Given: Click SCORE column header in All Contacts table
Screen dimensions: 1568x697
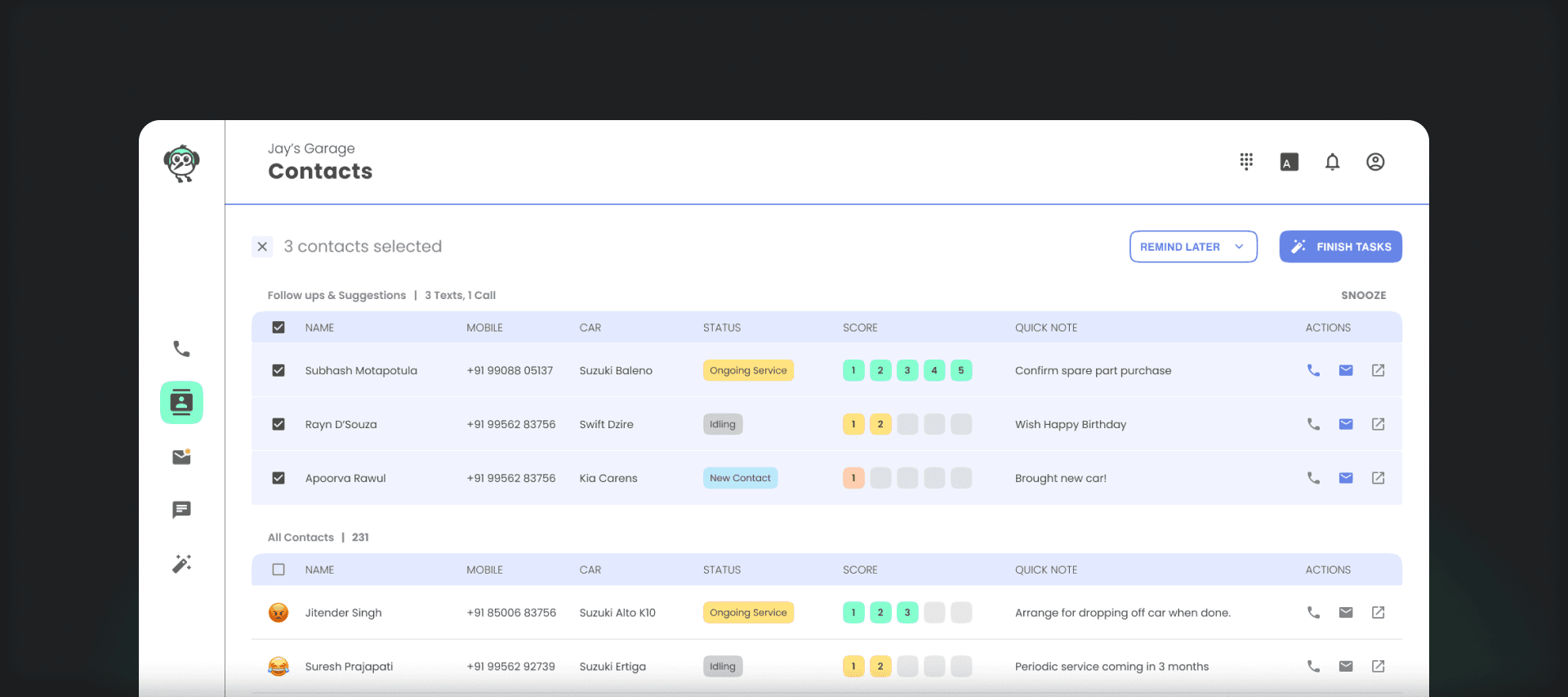Looking at the screenshot, I should (860, 570).
